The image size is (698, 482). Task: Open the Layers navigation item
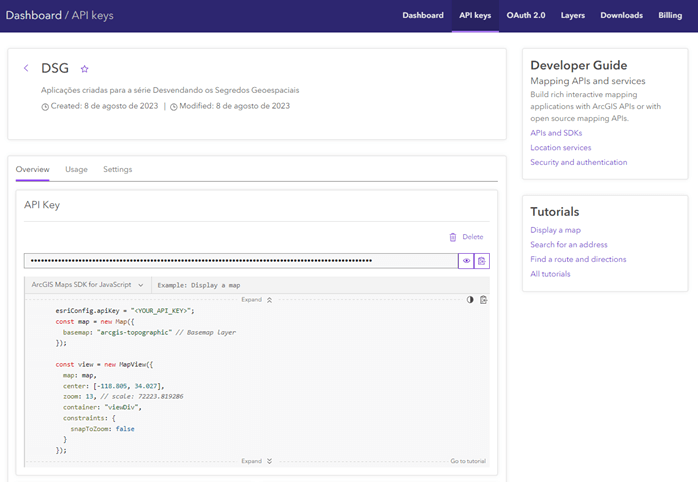(573, 15)
